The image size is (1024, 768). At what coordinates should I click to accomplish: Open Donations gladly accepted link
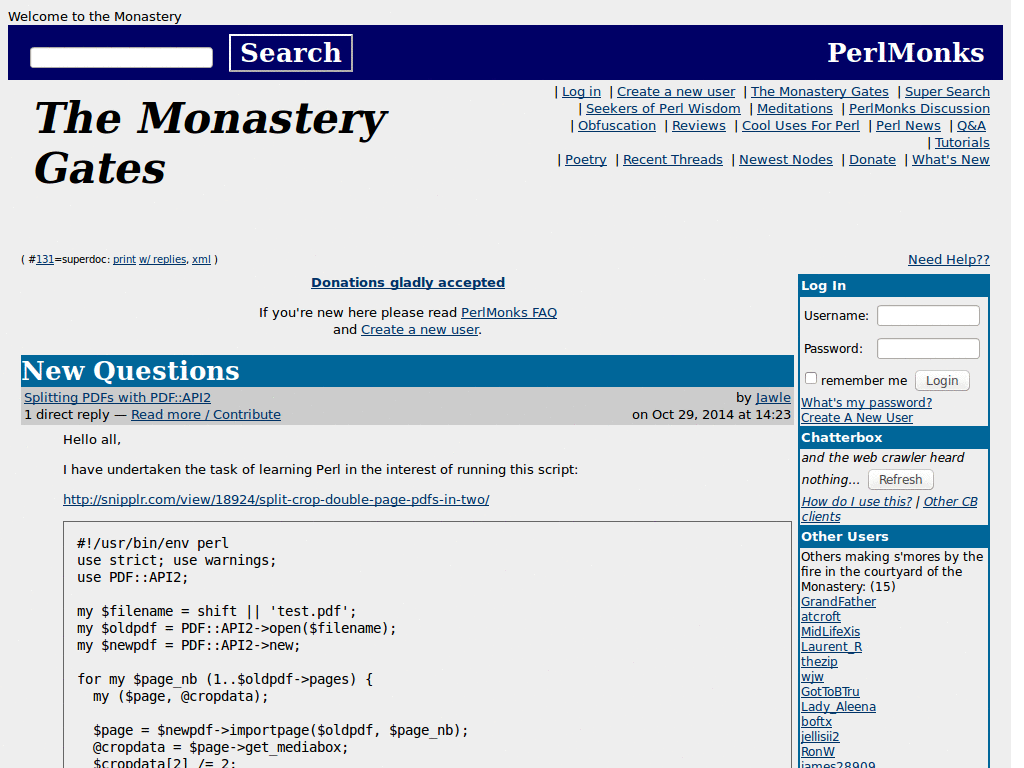(x=408, y=282)
